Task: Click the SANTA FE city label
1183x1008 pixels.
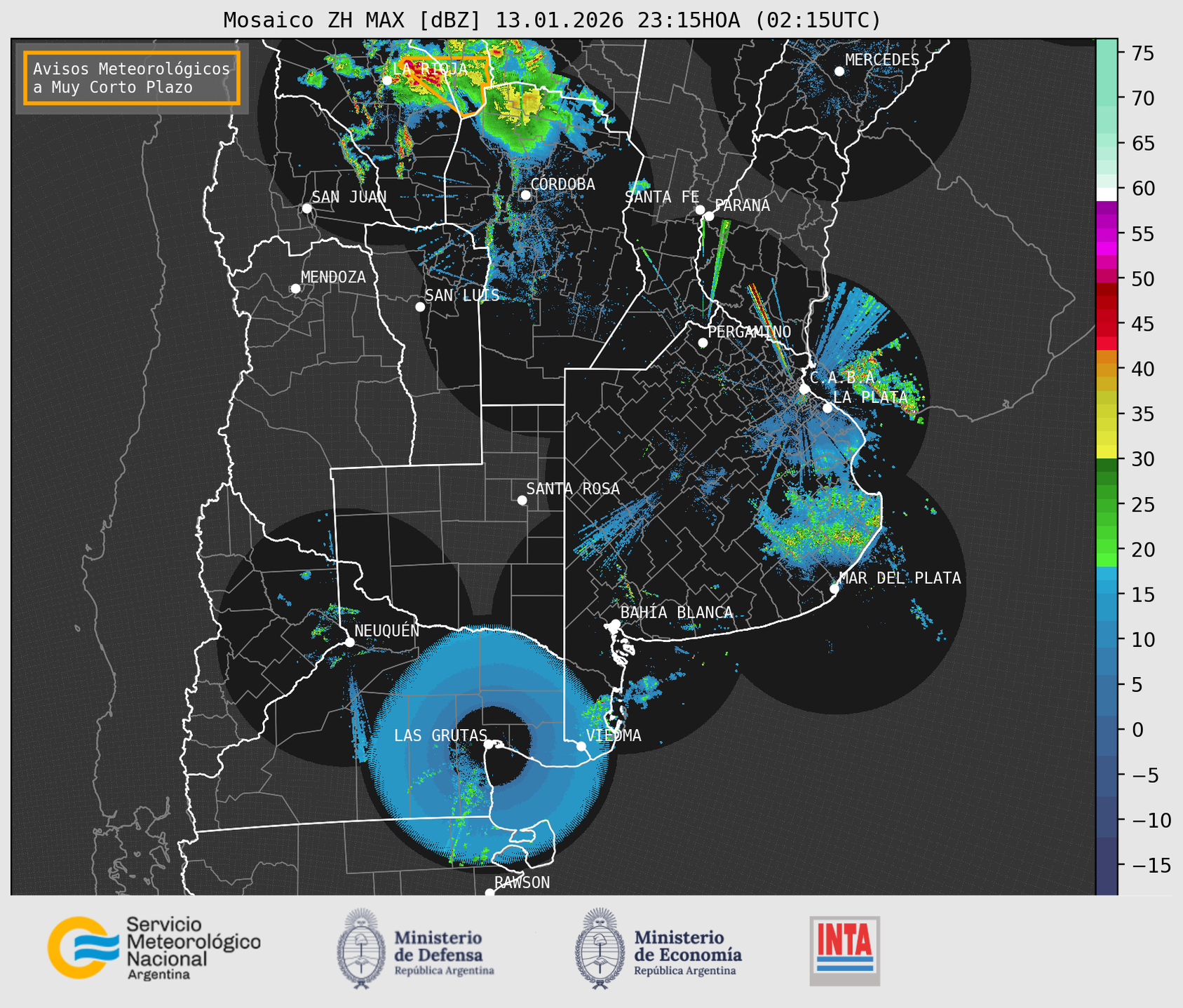Action: coord(662,197)
